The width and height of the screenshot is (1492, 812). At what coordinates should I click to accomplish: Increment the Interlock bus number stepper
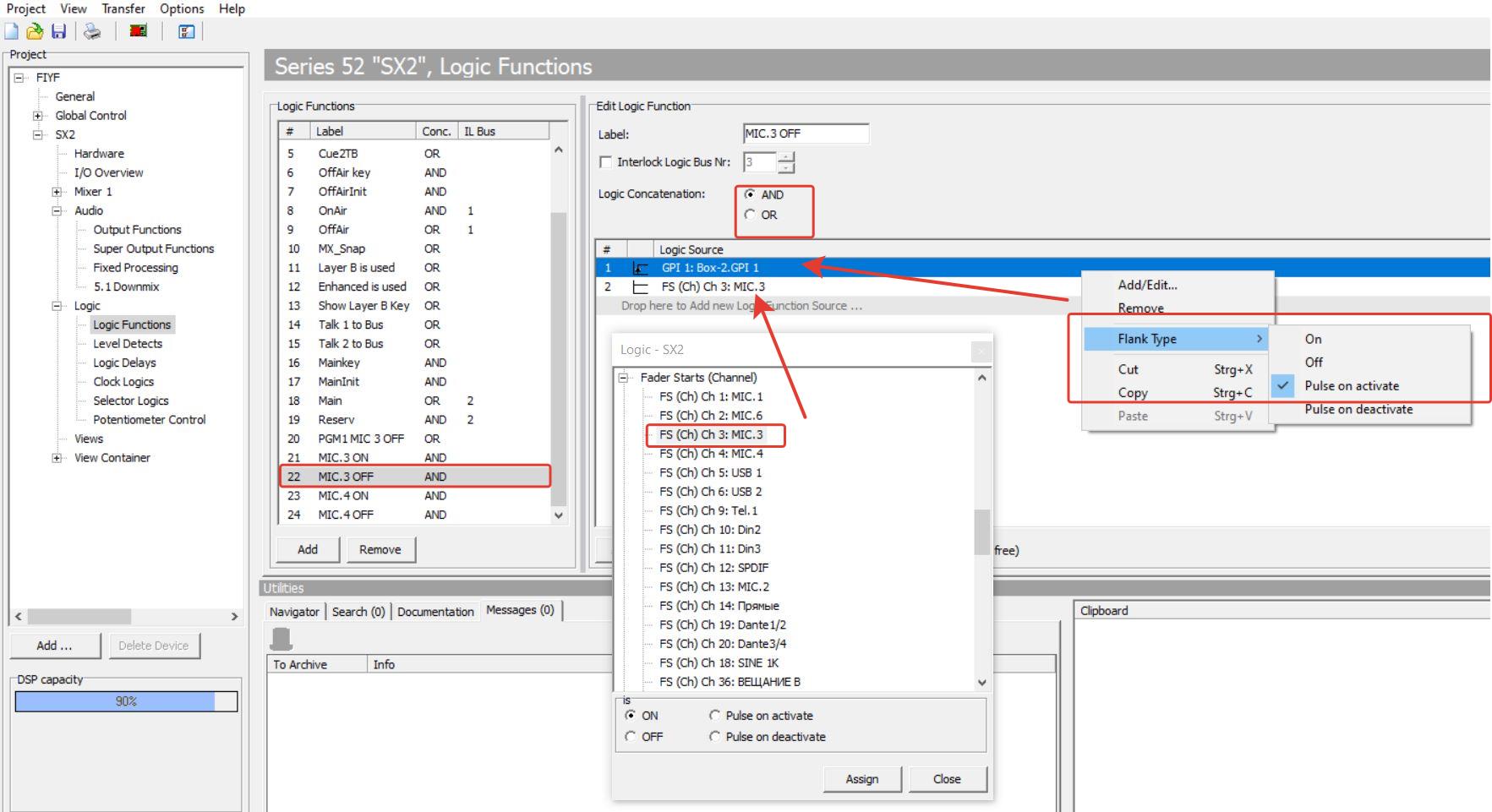pyautogui.click(x=786, y=157)
